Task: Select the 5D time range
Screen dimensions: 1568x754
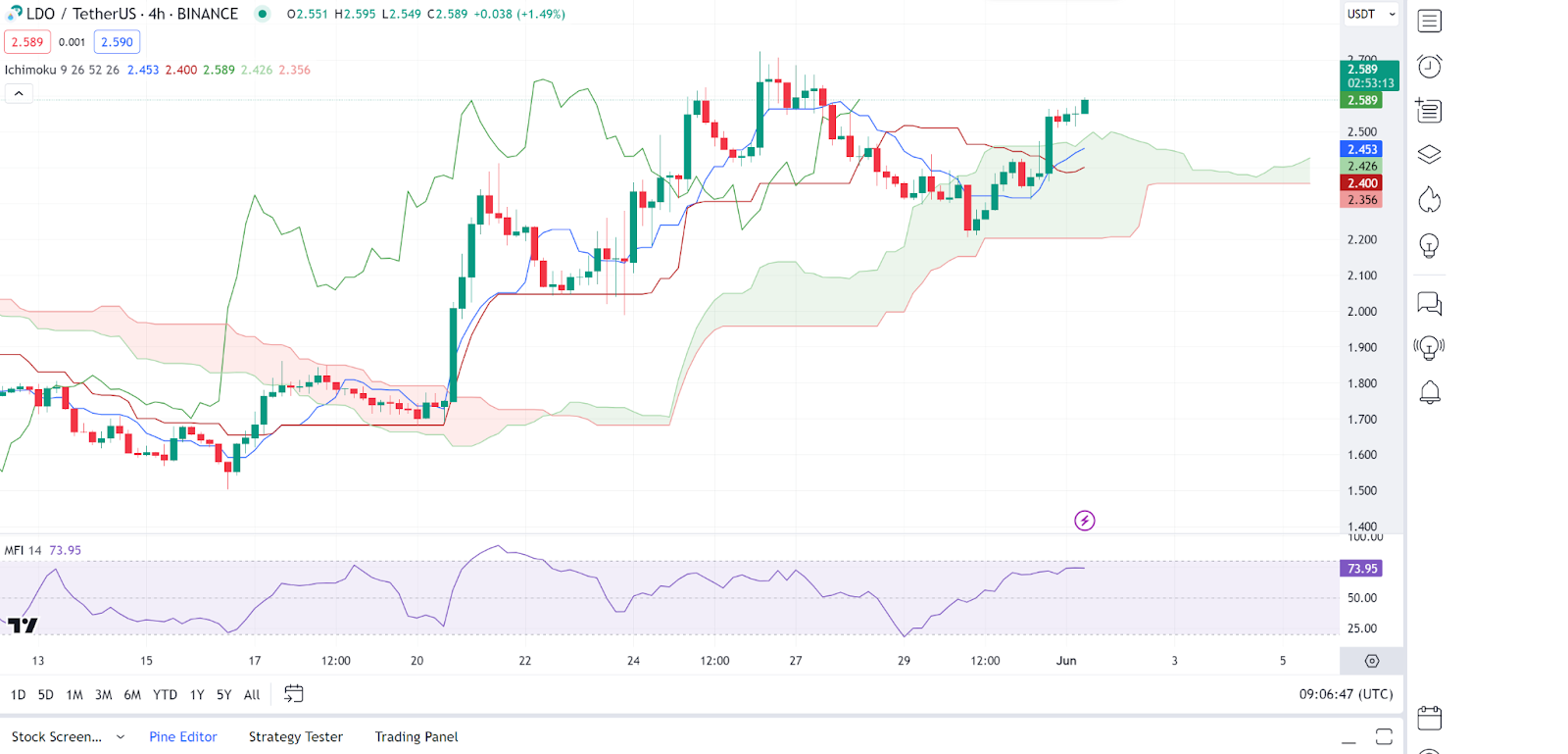Action: click(46, 694)
